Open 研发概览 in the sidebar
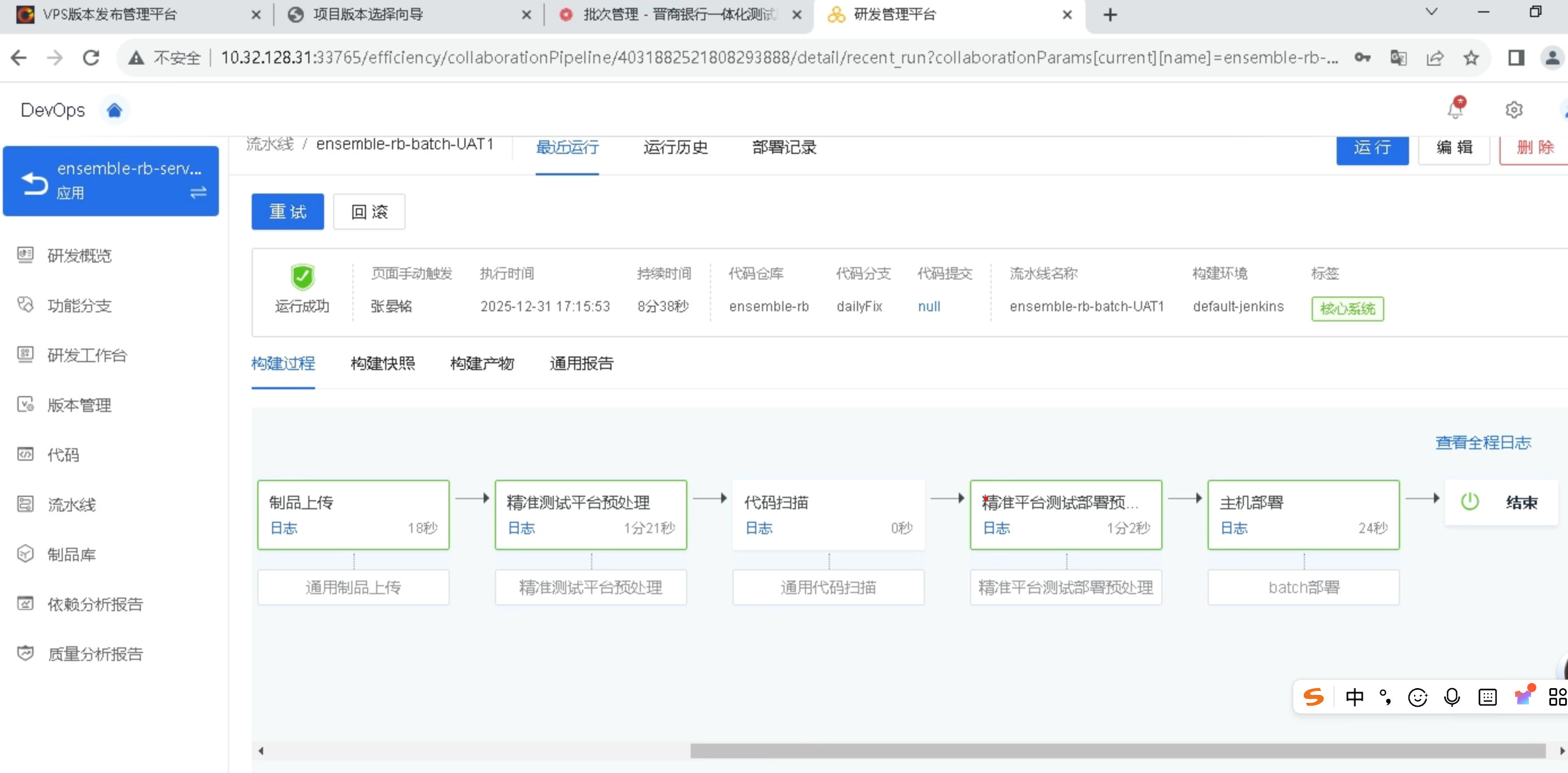Viewport: 1568px width, 773px height. (79, 255)
